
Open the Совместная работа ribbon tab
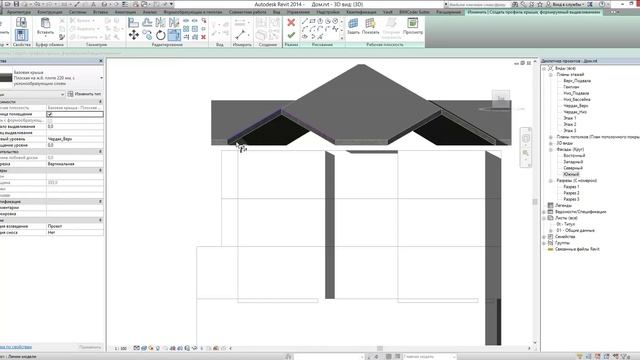pyautogui.click(x=248, y=12)
